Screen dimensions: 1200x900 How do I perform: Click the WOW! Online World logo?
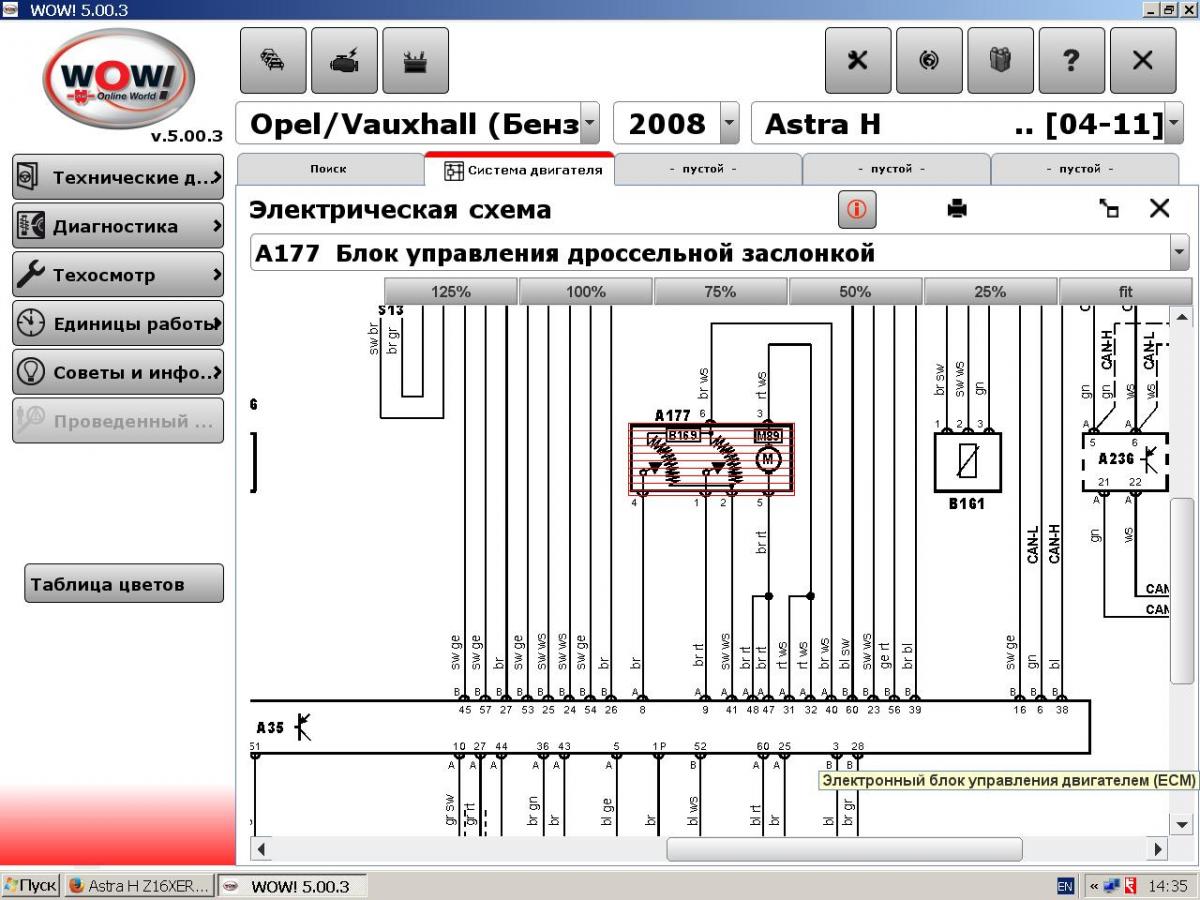tap(118, 78)
